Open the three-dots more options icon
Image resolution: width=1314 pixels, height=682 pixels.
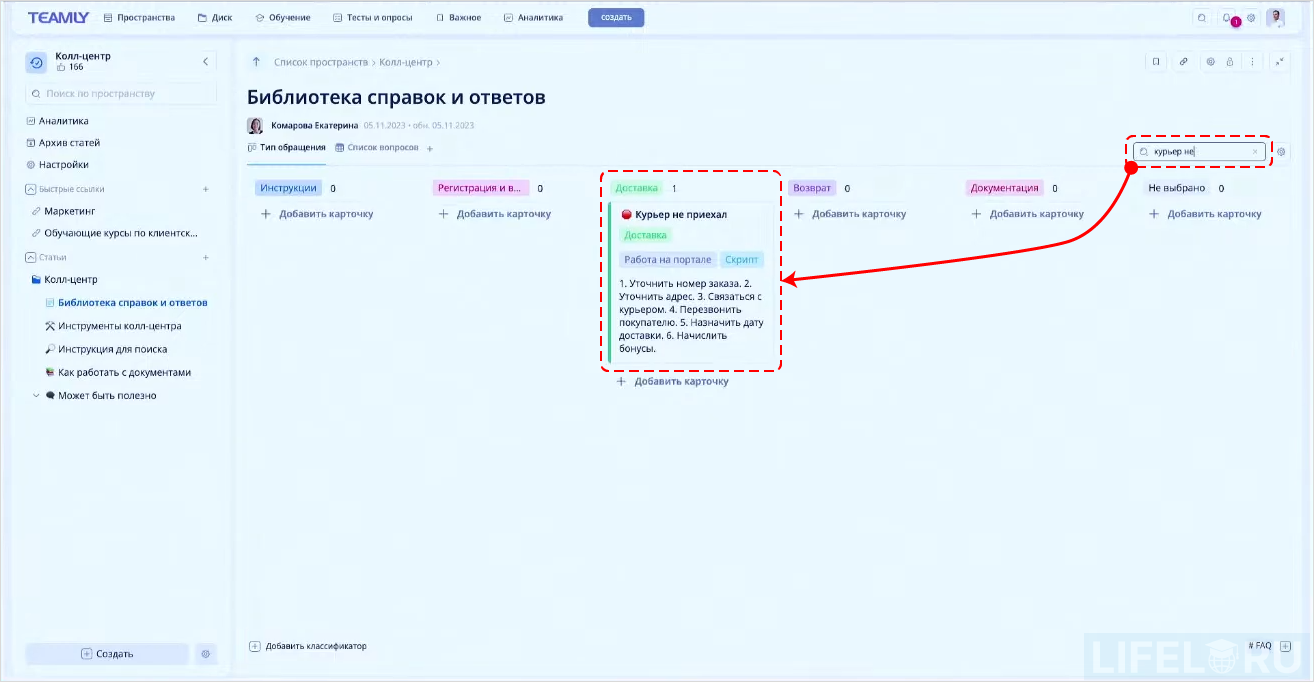[1253, 62]
